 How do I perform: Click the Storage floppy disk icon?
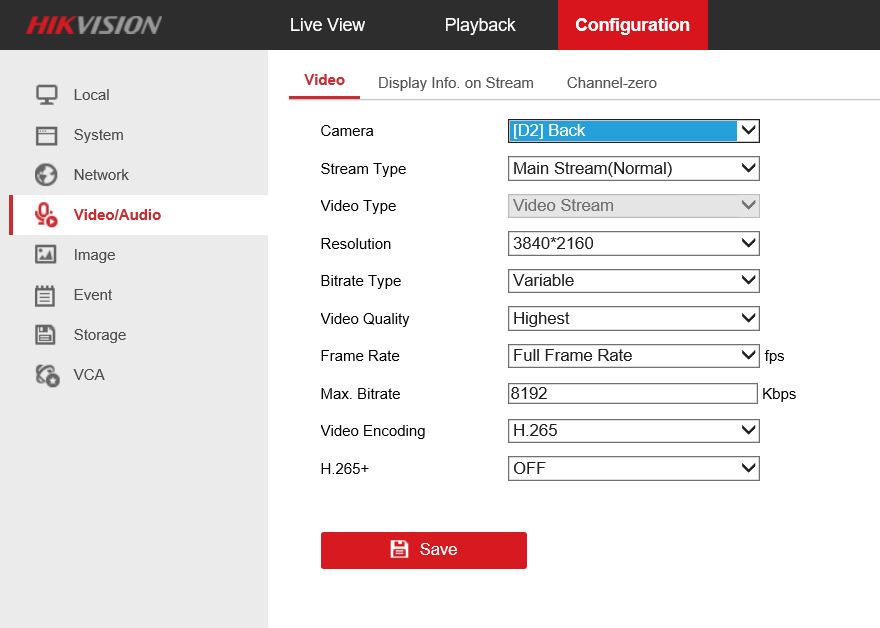coord(46,335)
